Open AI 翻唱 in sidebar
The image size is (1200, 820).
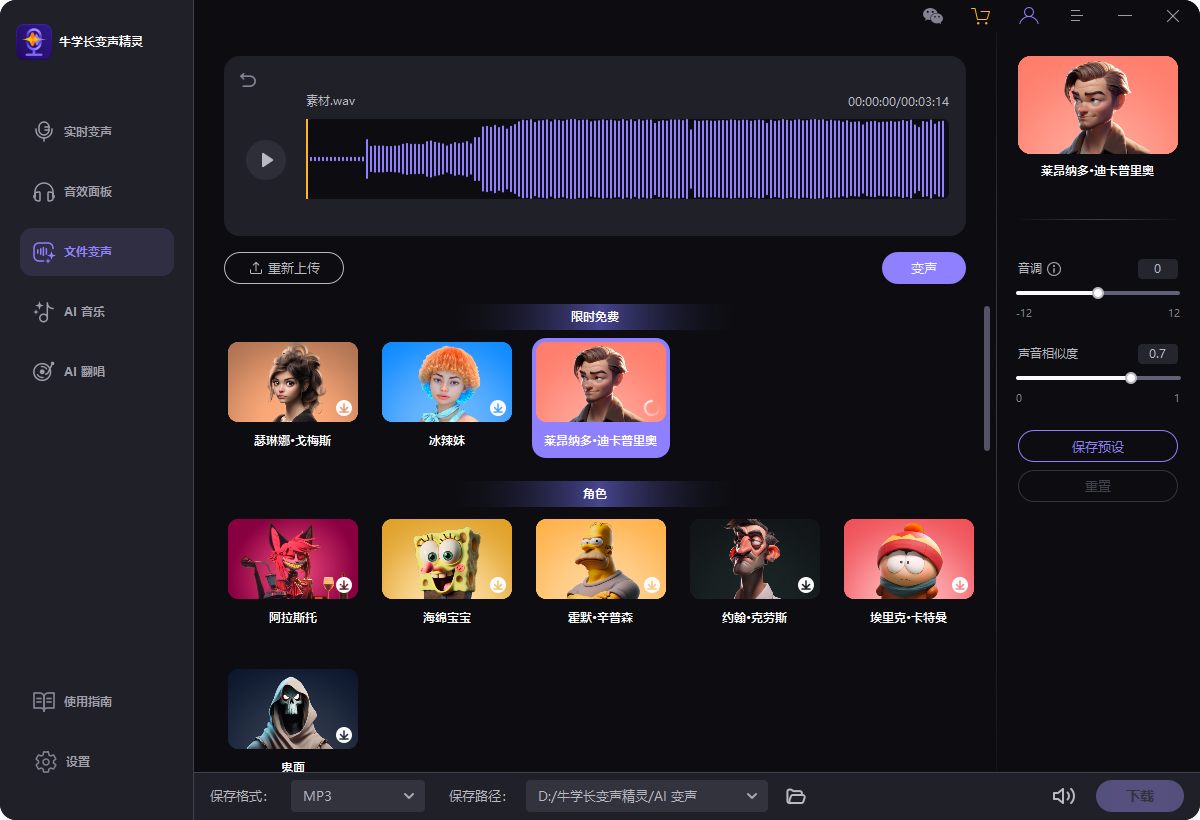click(x=97, y=372)
